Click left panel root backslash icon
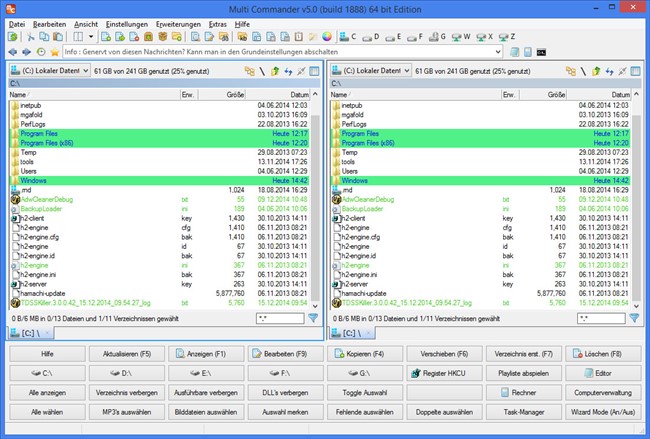 [x=262, y=71]
